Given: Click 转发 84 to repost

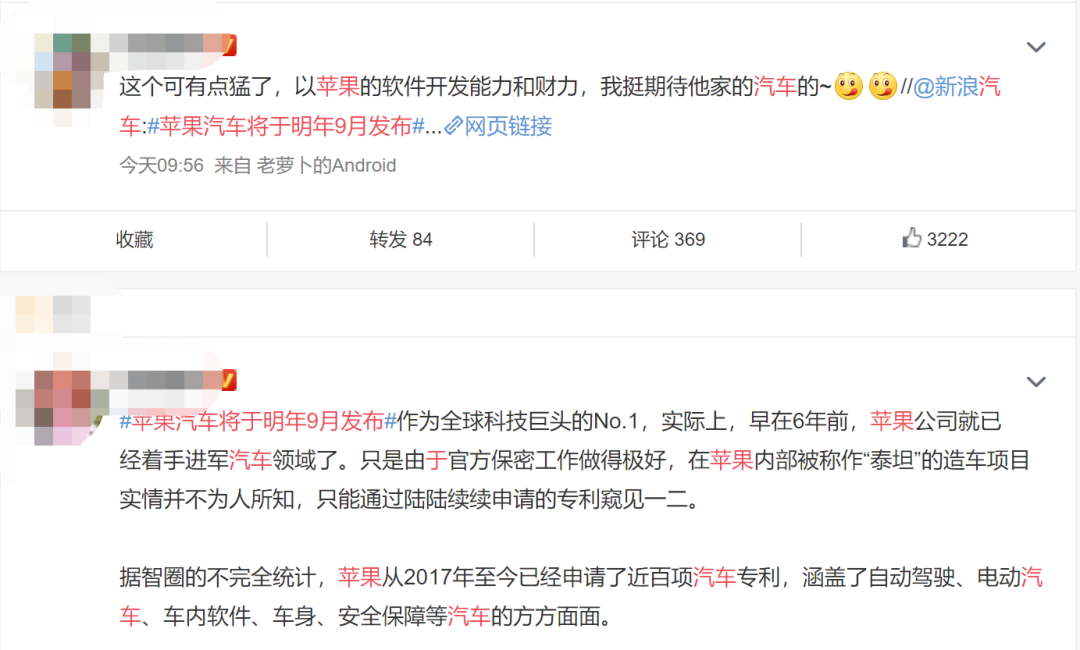Looking at the screenshot, I should pos(401,240).
